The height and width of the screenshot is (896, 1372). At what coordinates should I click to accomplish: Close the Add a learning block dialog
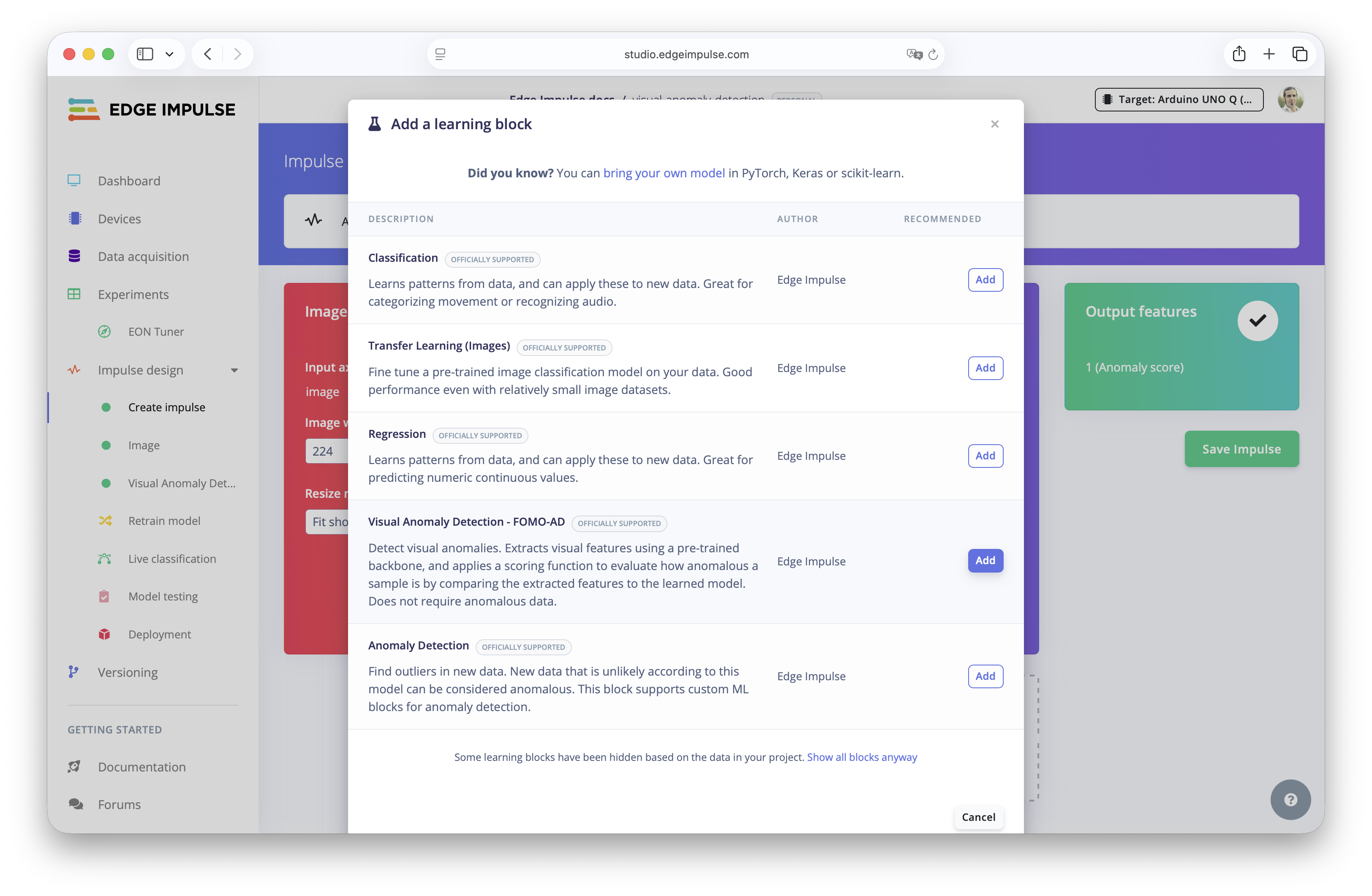pyautogui.click(x=994, y=124)
